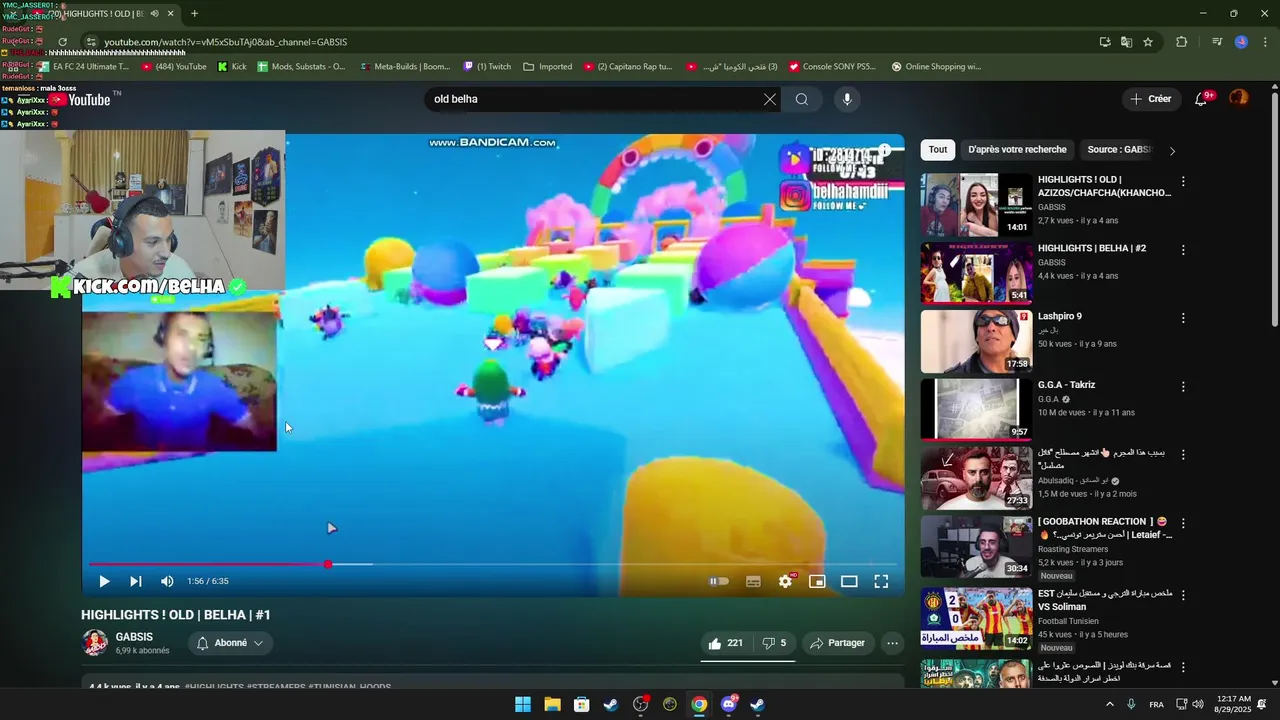Mute the tab using its speaker icon

tap(154, 13)
